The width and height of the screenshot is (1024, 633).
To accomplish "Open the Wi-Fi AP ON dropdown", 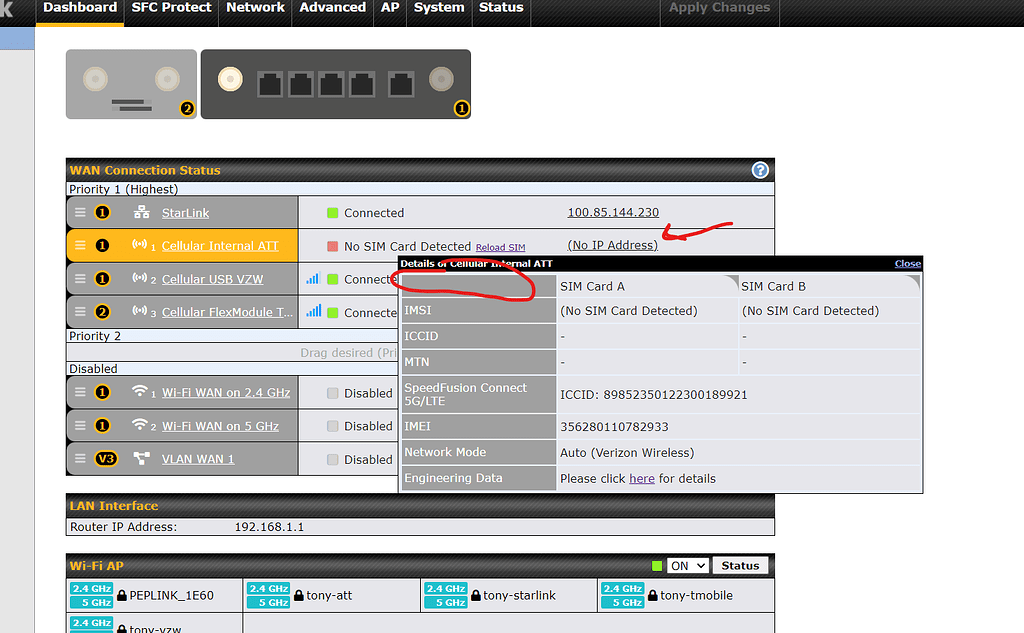I will (x=687, y=565).
